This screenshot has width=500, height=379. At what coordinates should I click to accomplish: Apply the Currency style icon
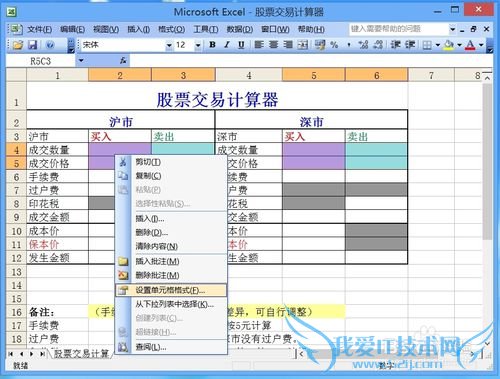320,45
